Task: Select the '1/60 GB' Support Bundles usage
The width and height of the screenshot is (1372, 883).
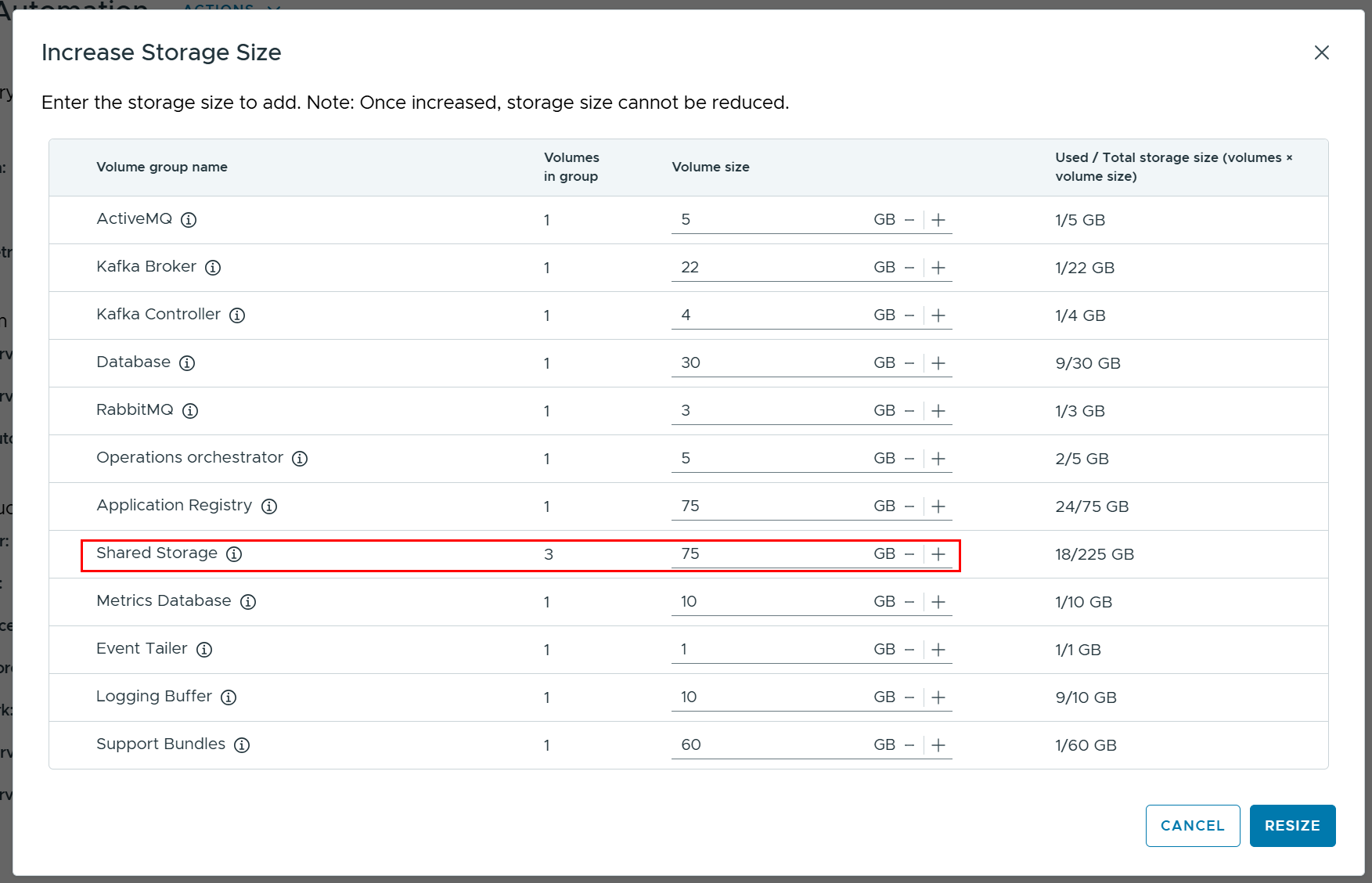Action: [x=1086, y=745]
